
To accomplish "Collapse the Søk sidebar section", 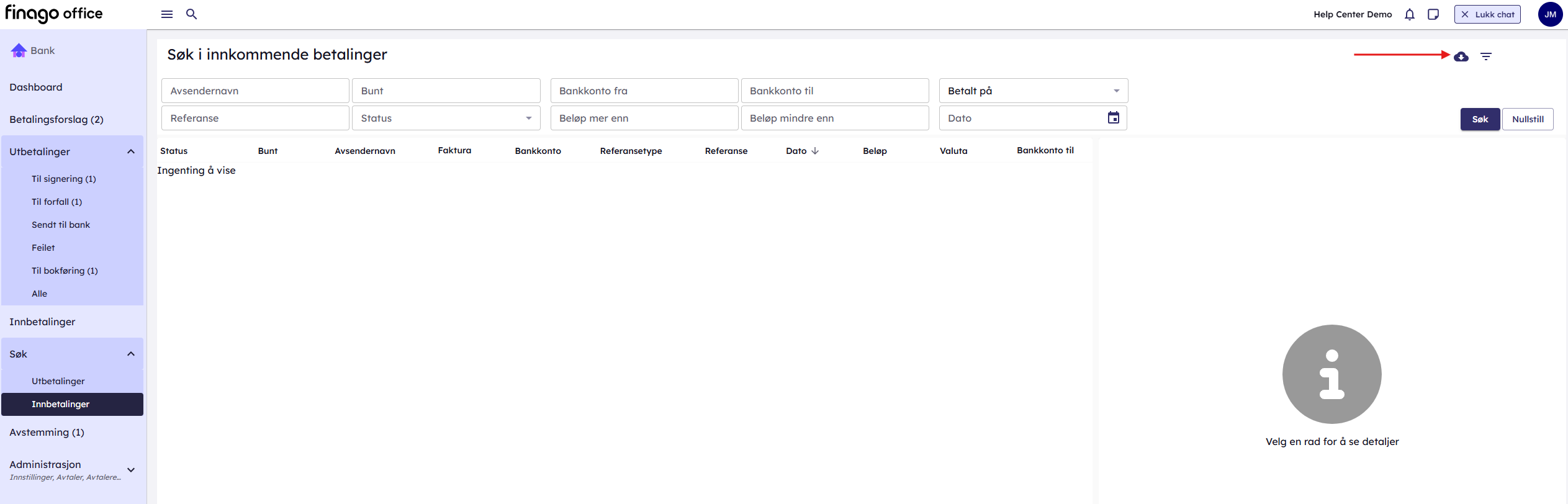I will (x=131, y=354).
